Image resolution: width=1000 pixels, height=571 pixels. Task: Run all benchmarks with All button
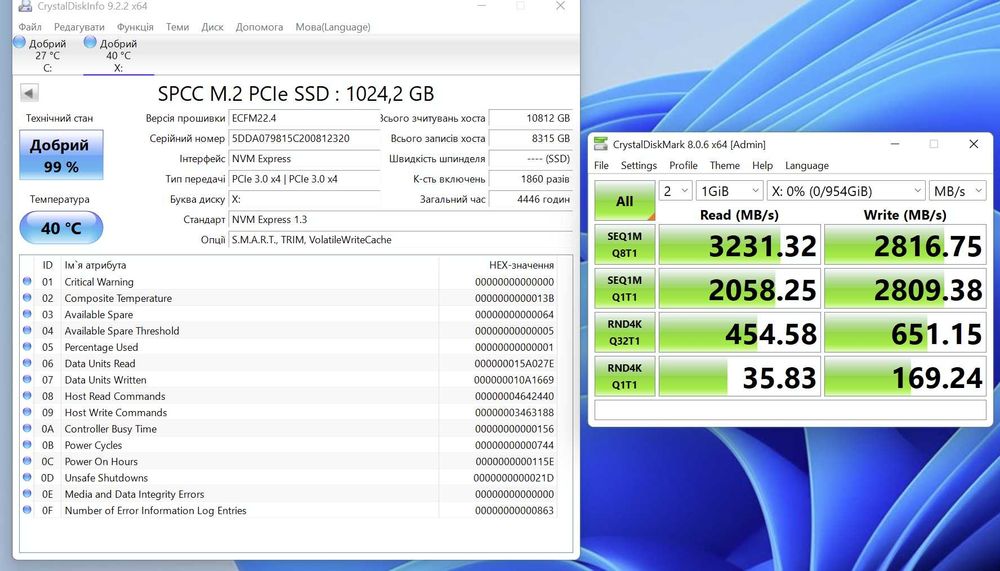[x=625, y=201]
